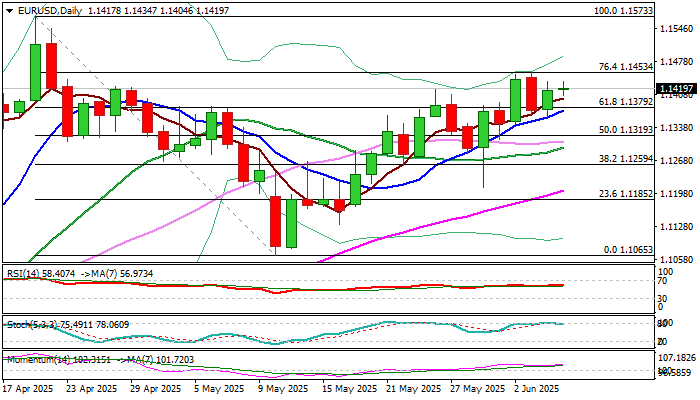Click the 2 Jun 2025 date marker
This screenshot has width=700, height=400.
point(537,389)
